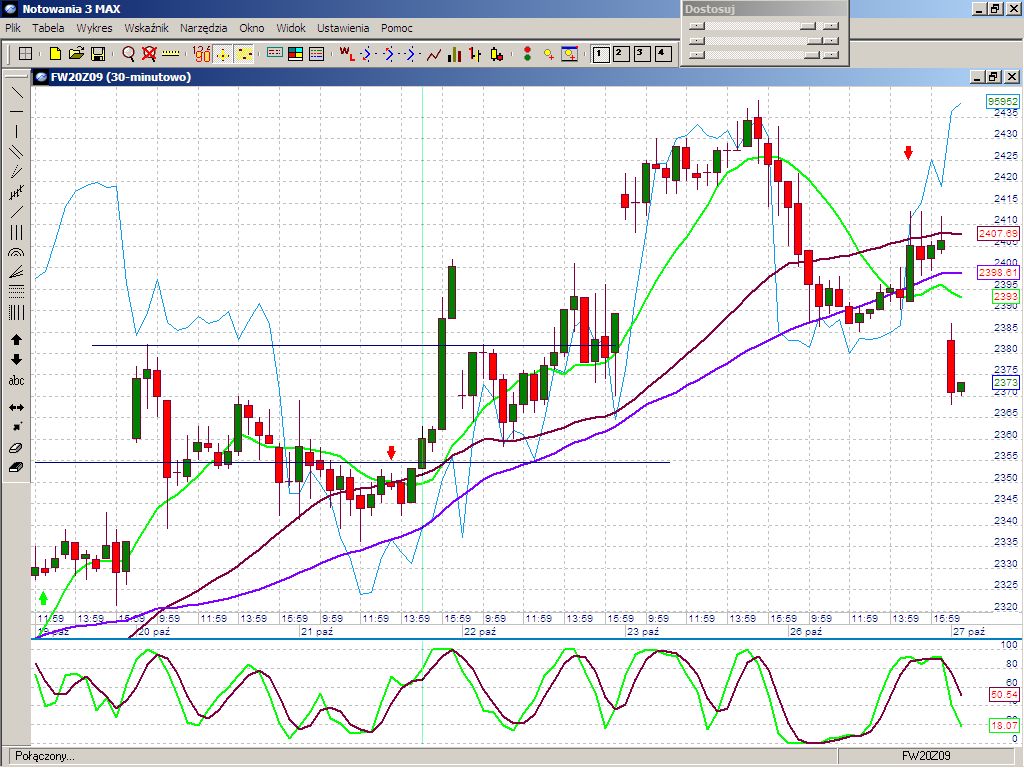Pick the eraser tool at the bottom of the left palette
The image size is (1024, 768).
pos(17,467)
